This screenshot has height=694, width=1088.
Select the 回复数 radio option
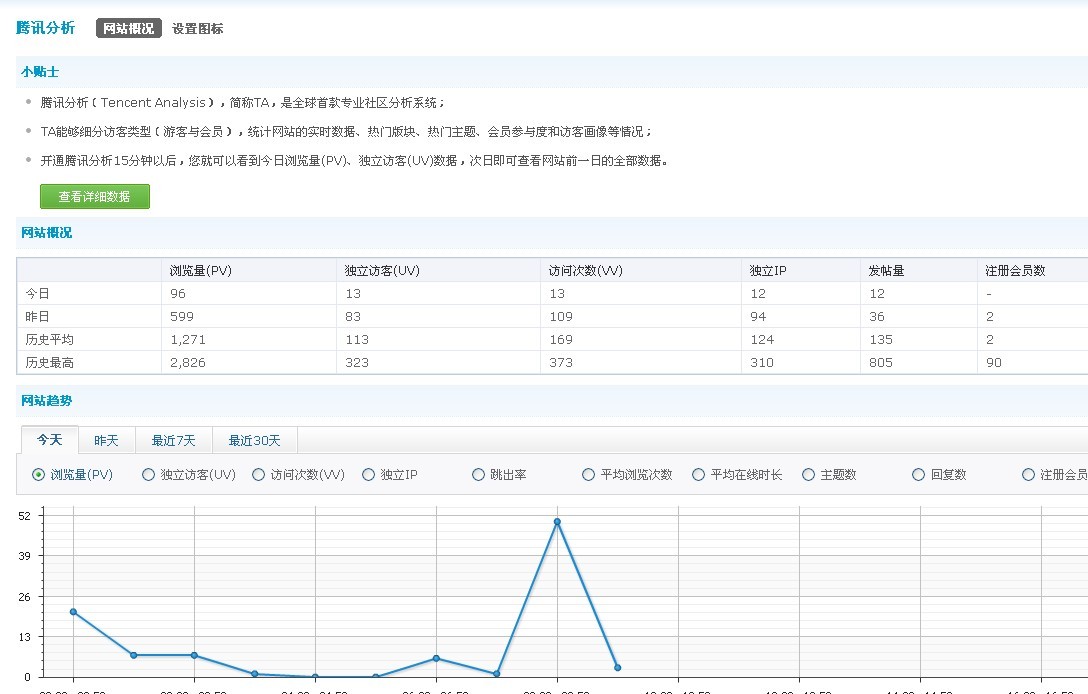click(x=919, y=475)
